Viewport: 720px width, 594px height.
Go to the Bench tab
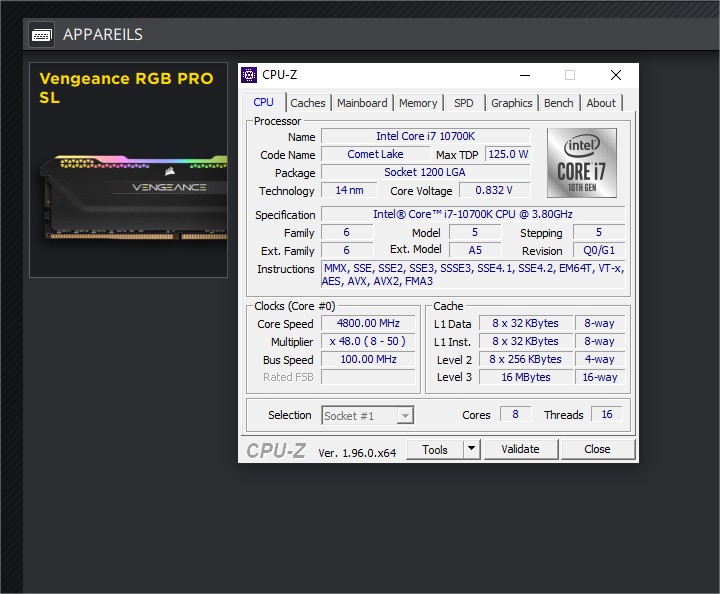[558, 103]
